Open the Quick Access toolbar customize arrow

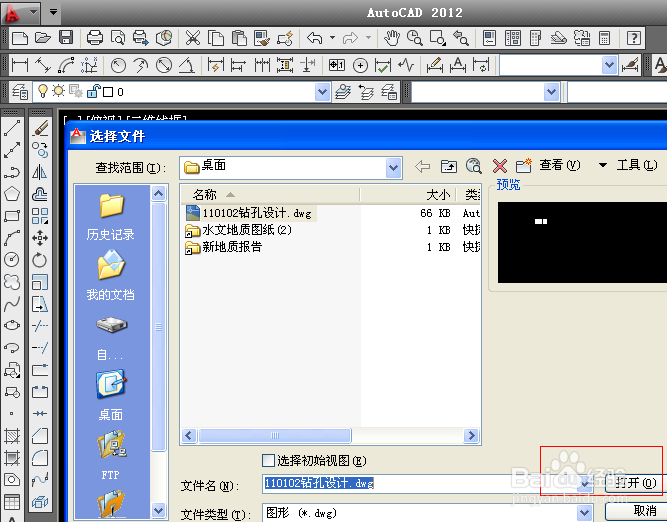tap(53, 12)
